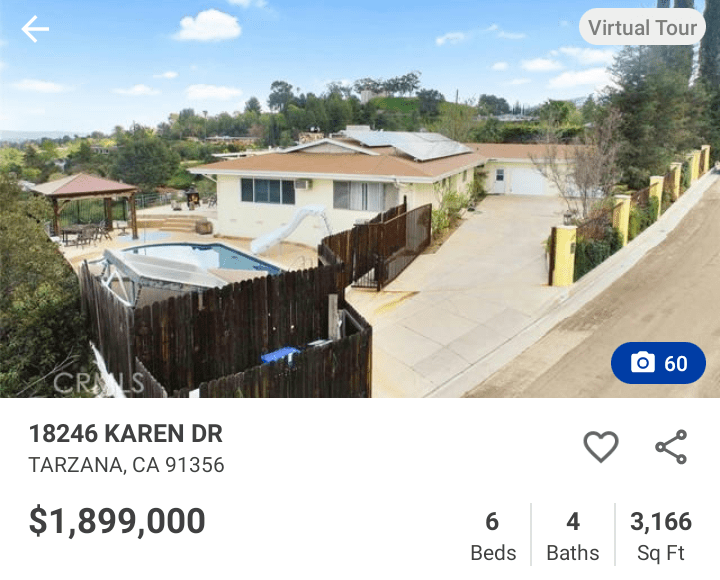
Task: Tap the white garage door in photo
Action: (528, 181)
